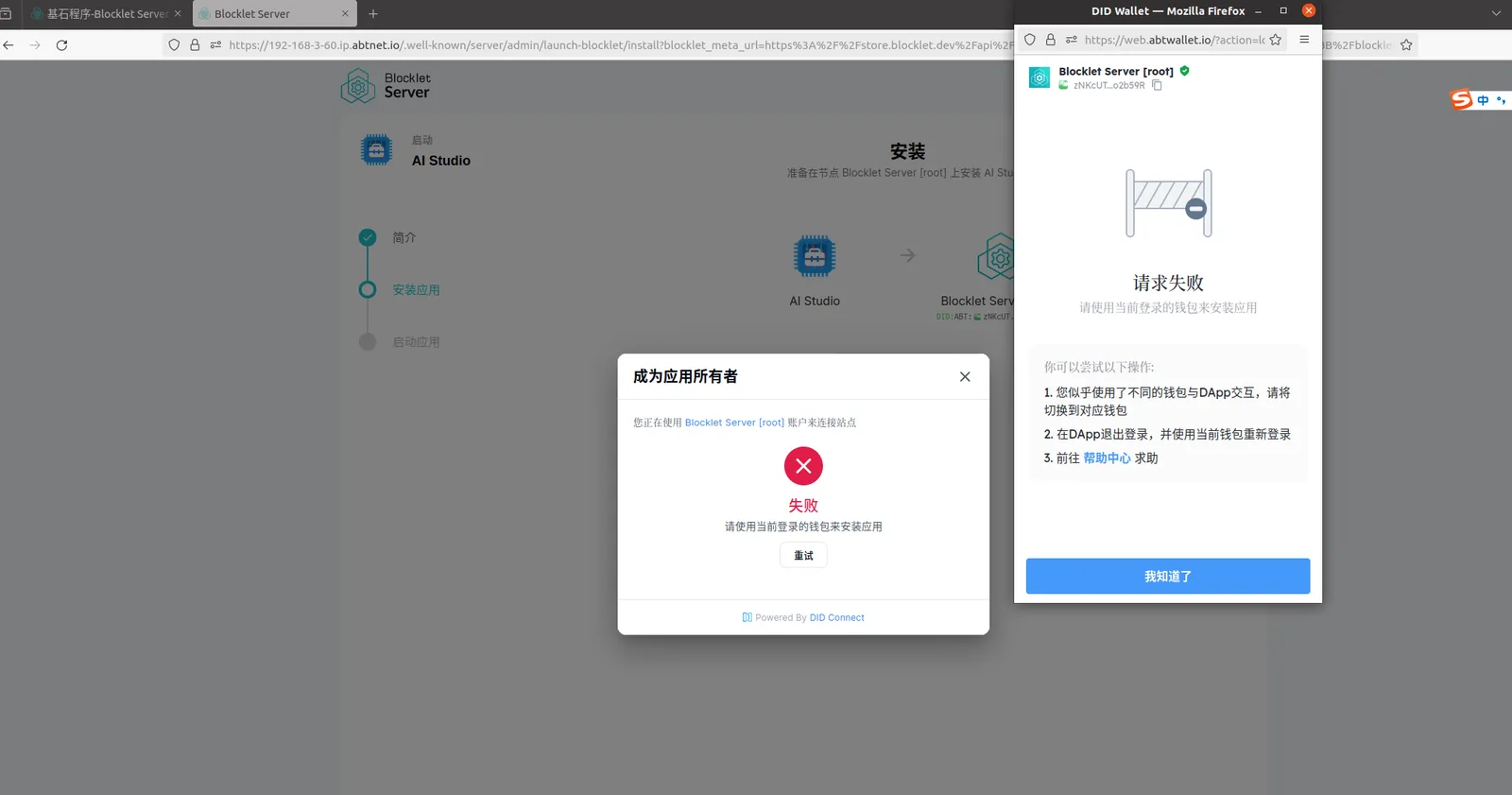Image resolution: width=1512 pixels, height=795 pixels.
Task: Open a new browser tab
Action: tap(373, 14)
